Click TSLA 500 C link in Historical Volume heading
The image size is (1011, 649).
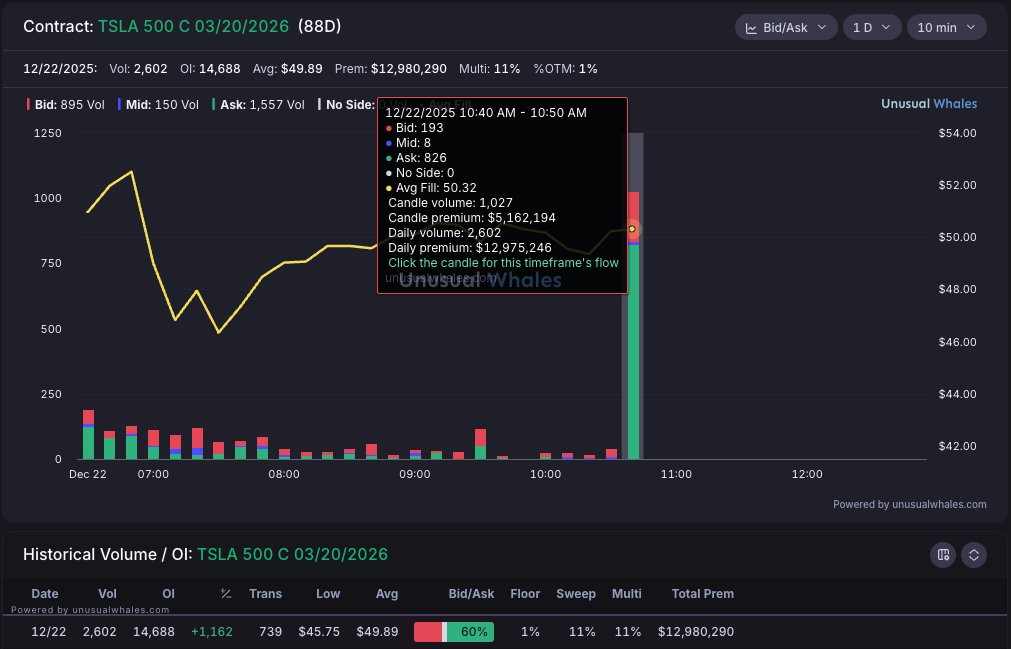(292, 554)
